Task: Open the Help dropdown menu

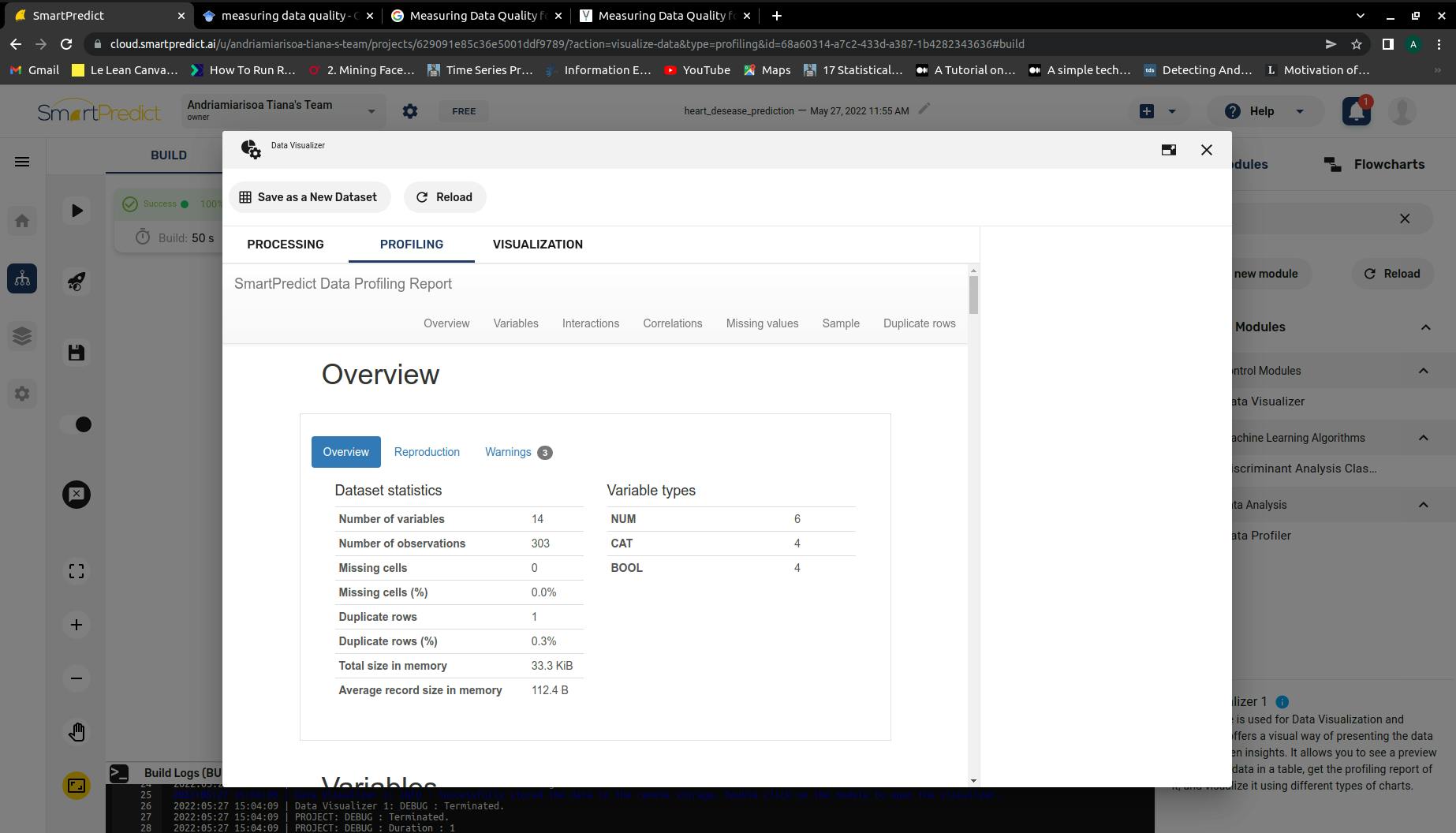Action: (x=1264, y=111)
